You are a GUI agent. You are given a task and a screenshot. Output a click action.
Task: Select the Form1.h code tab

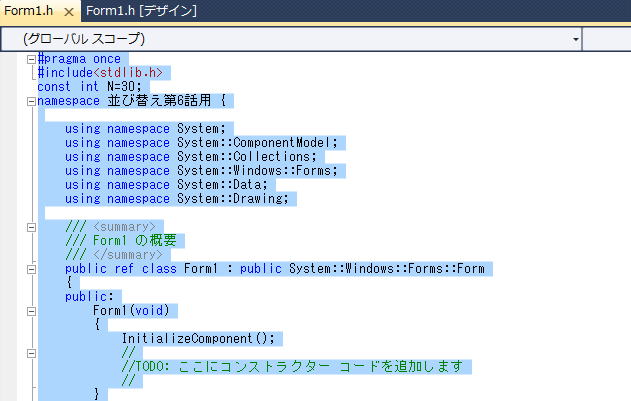click(x=29, y=10)
